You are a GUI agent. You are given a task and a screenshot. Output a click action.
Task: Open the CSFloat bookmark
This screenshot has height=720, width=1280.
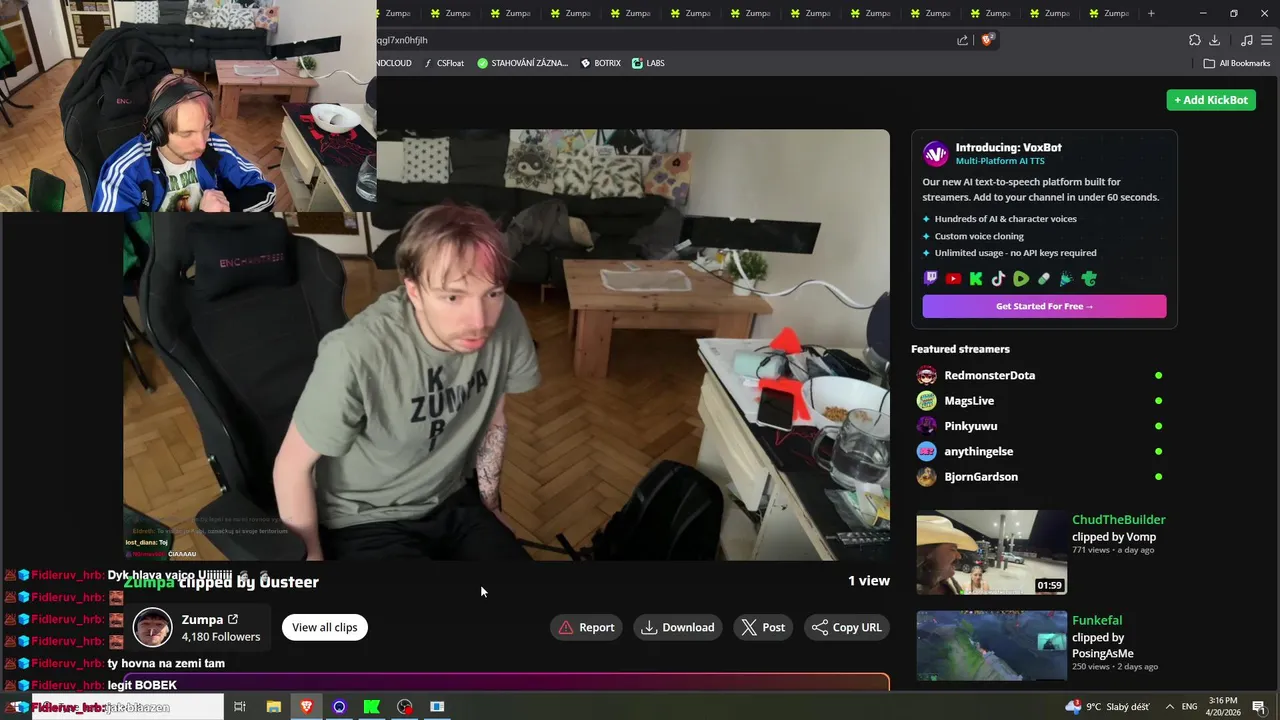444,63
